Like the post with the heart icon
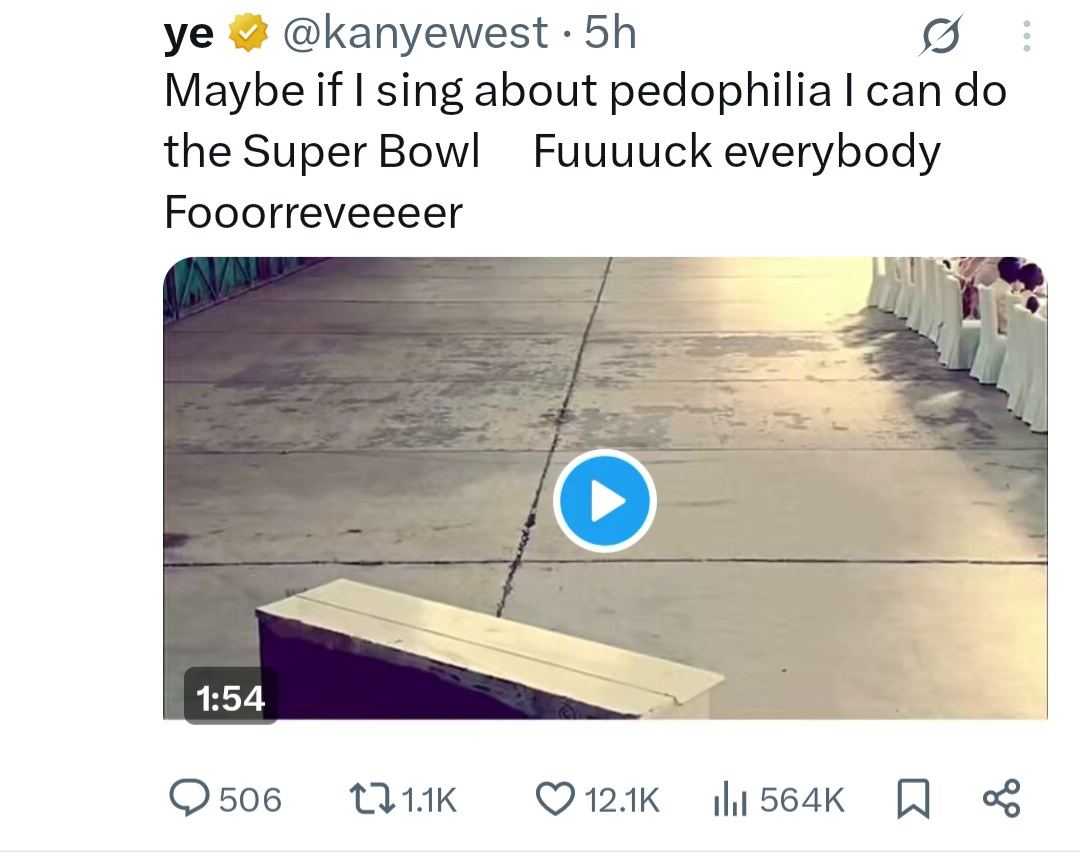Viewport: 1080px width, 858px height. click(x=552, y=798)
